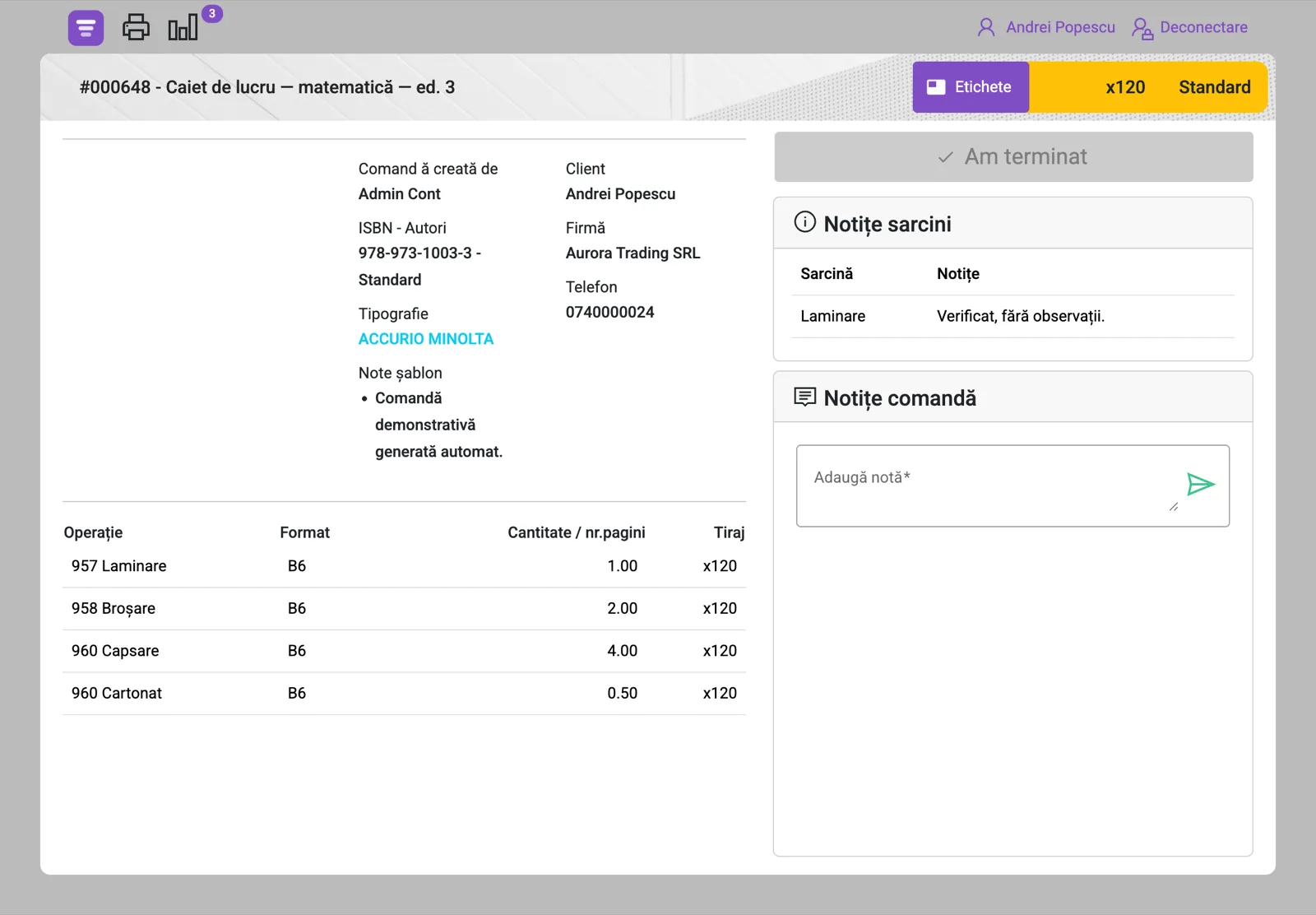
Task: Select the 960 Cartonat operation row
Action: coord(404,694)
